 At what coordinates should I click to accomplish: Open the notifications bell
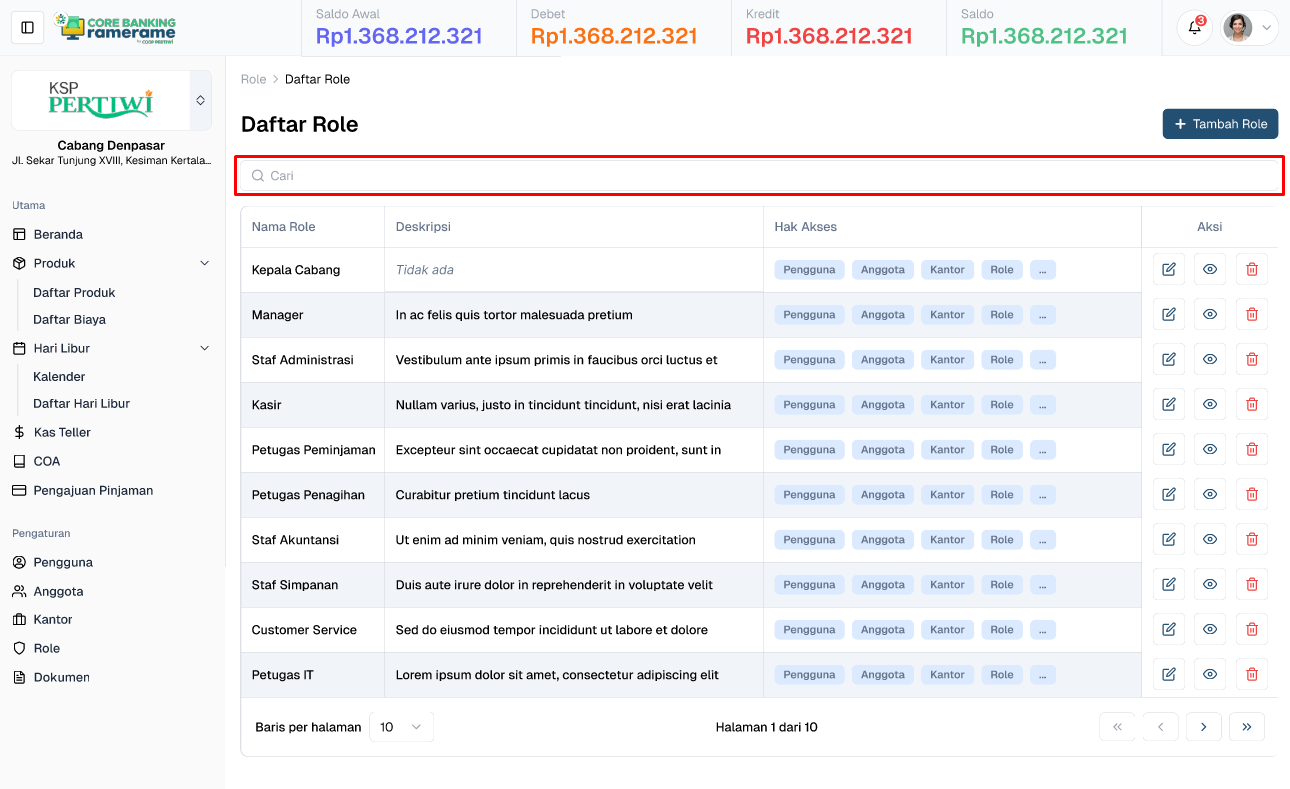click(x=1194, y=28)
